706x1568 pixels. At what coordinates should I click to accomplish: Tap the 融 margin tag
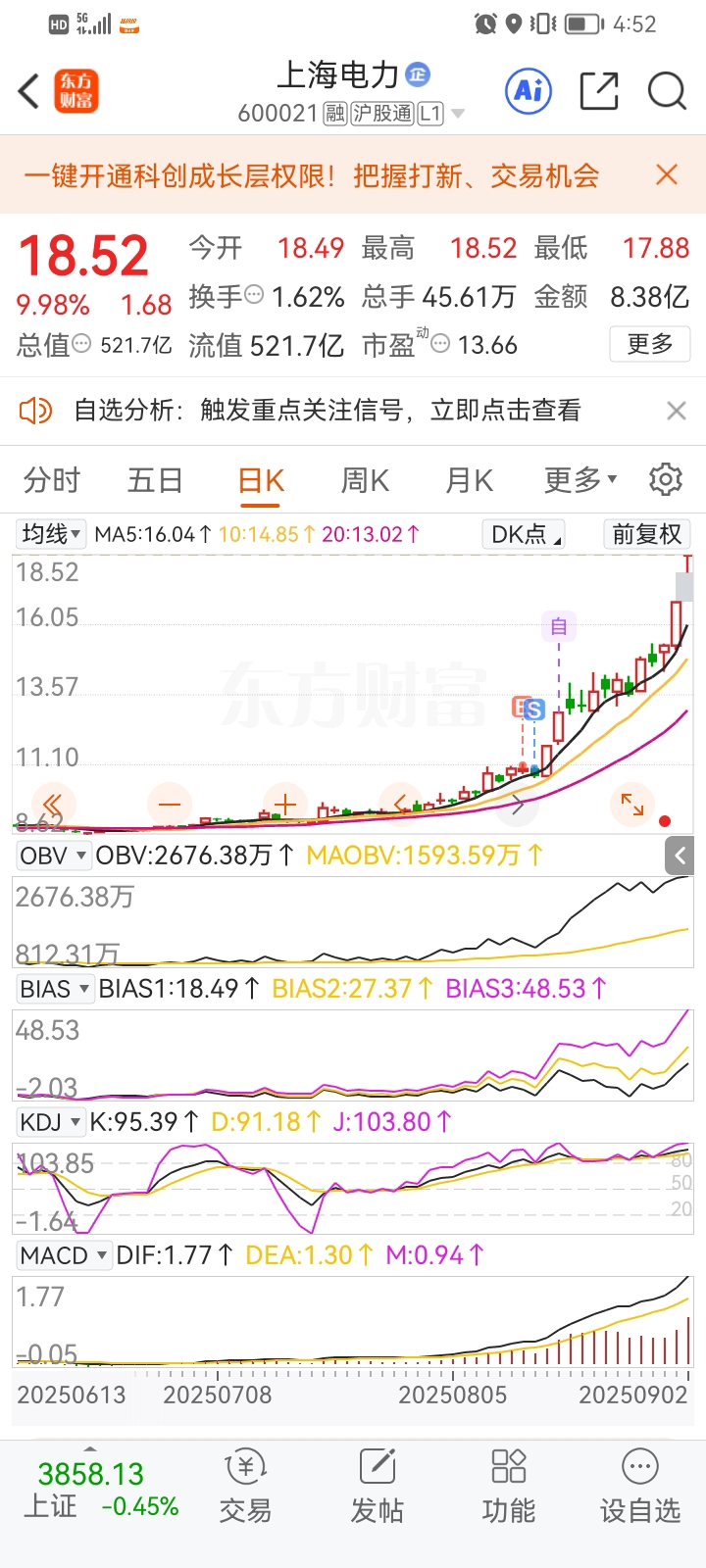tap(335, 114)
